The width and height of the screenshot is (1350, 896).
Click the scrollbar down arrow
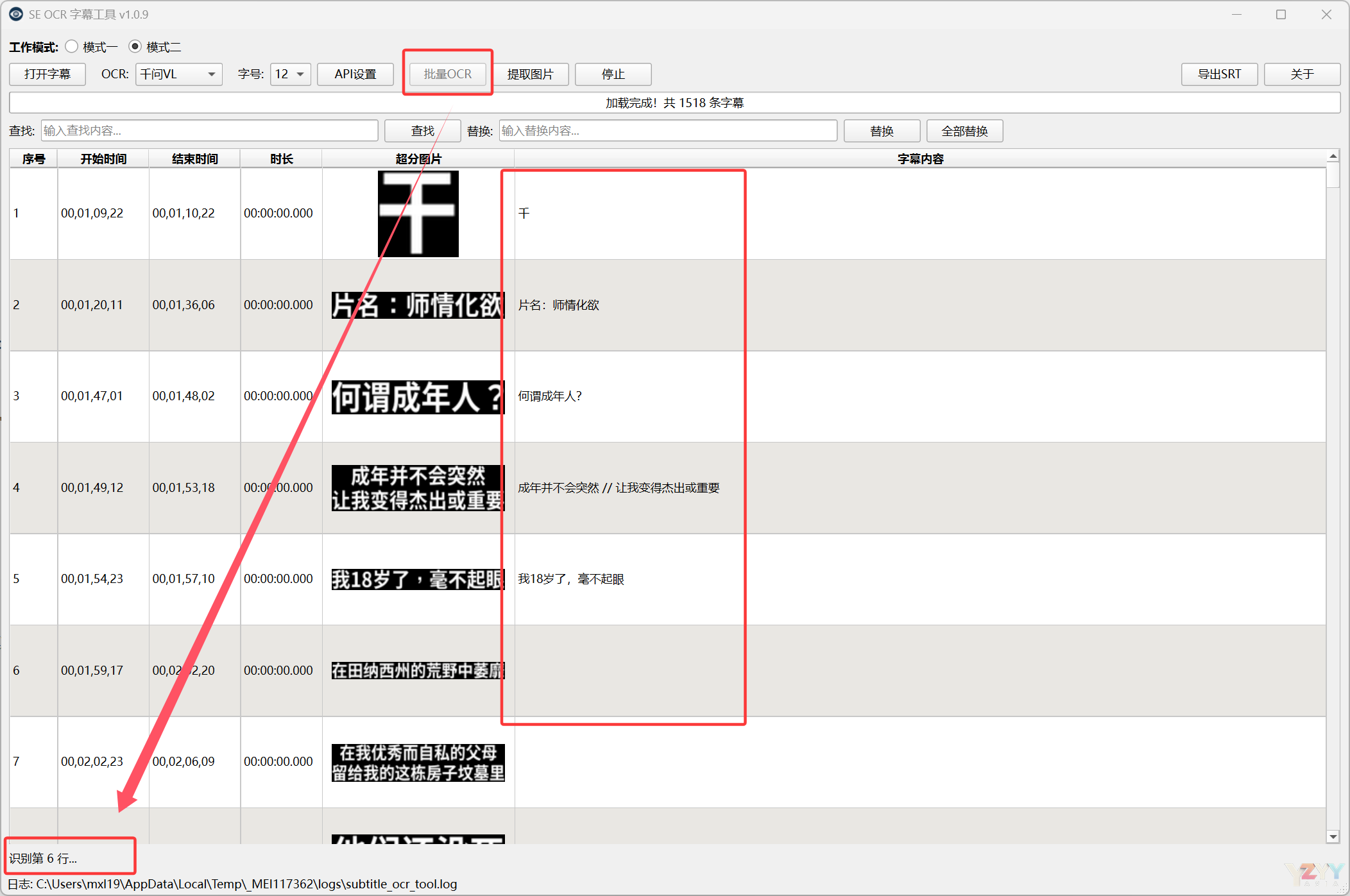tap(1333, 836)
